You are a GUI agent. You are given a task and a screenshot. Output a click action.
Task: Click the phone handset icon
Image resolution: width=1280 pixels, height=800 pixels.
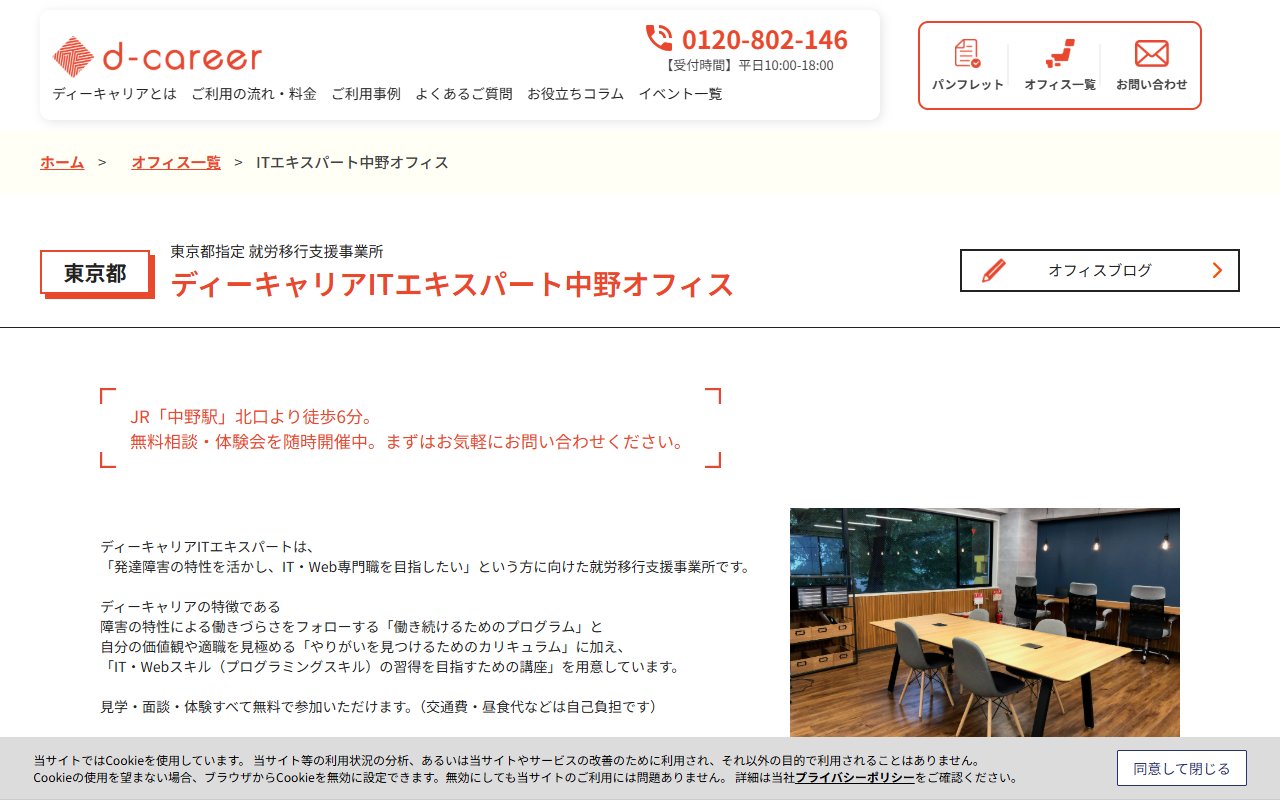coord(659,38)
